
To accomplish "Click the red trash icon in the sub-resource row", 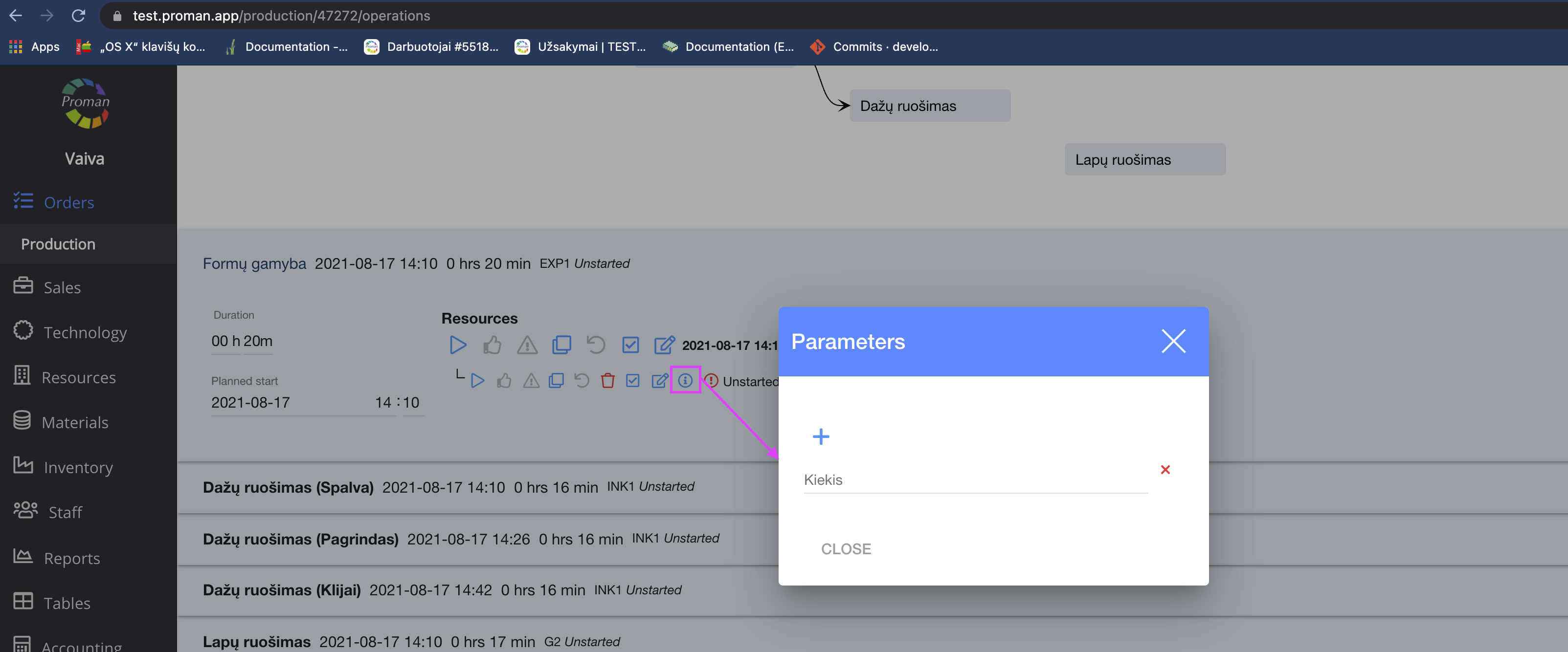I will (x=607, y=381).
